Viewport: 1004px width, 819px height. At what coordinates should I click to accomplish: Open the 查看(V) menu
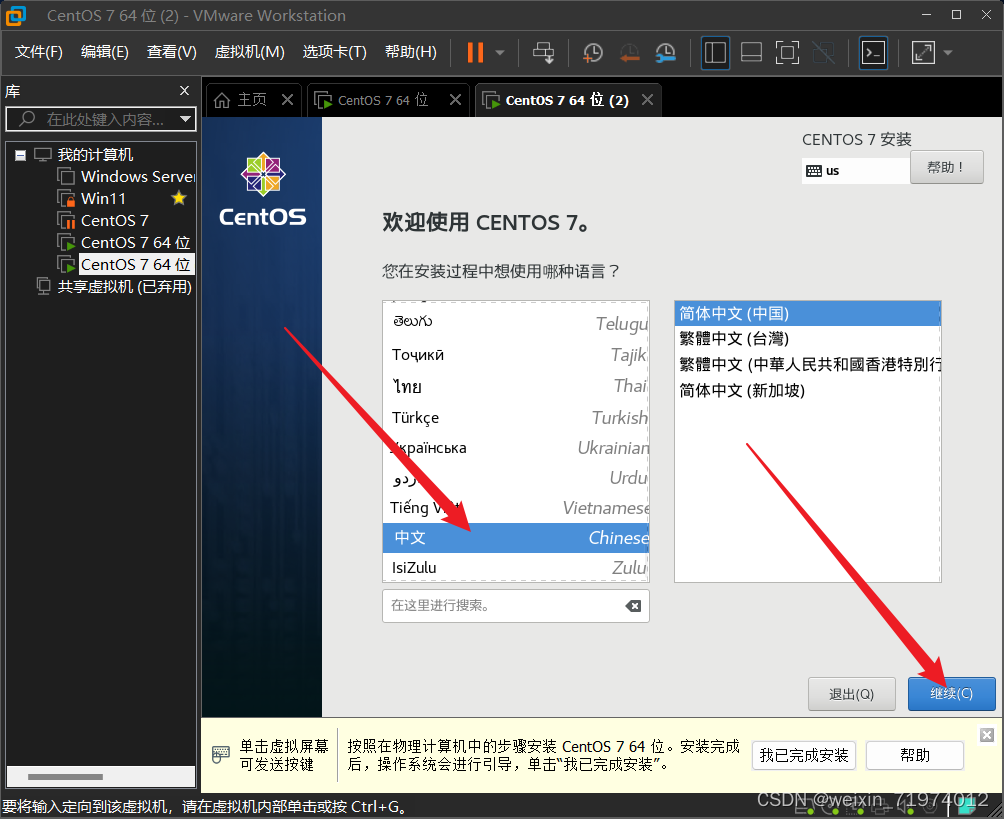point(172,52)
